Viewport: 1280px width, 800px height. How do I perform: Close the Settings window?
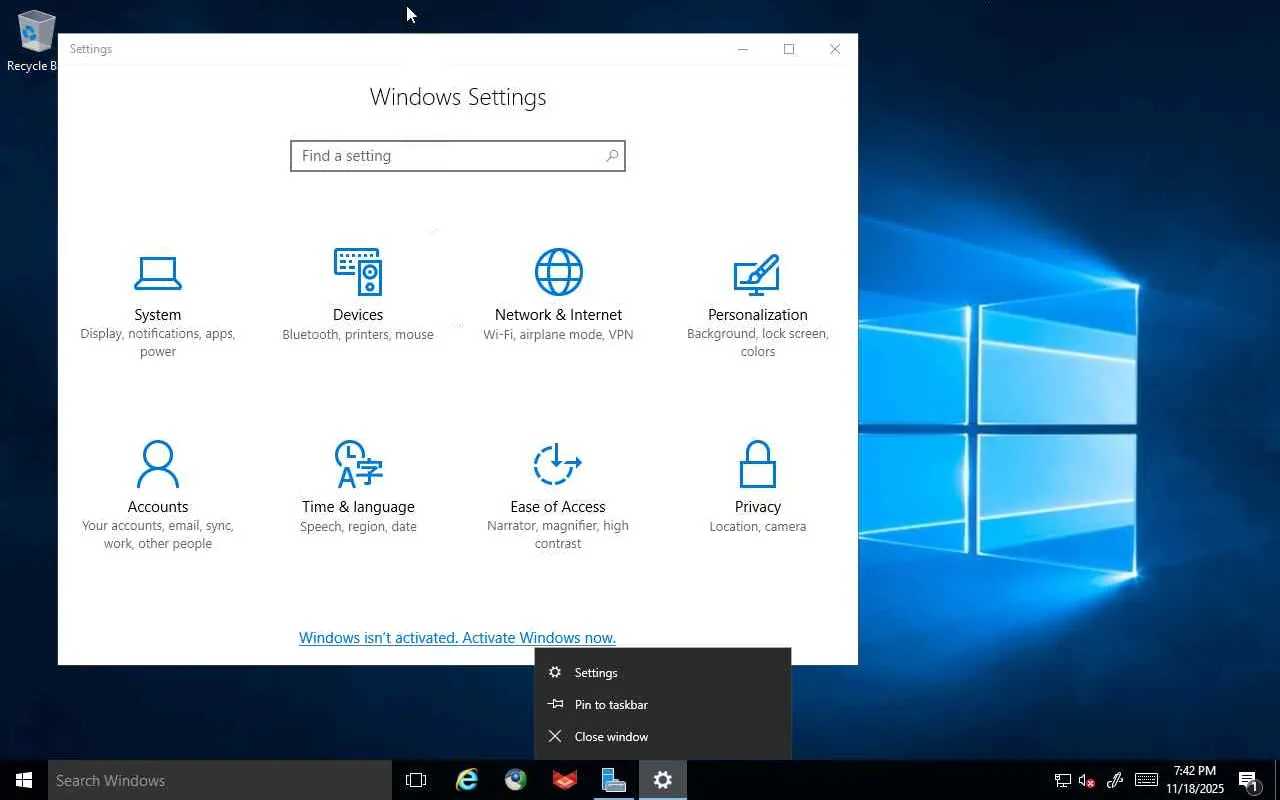pos(835,49)
